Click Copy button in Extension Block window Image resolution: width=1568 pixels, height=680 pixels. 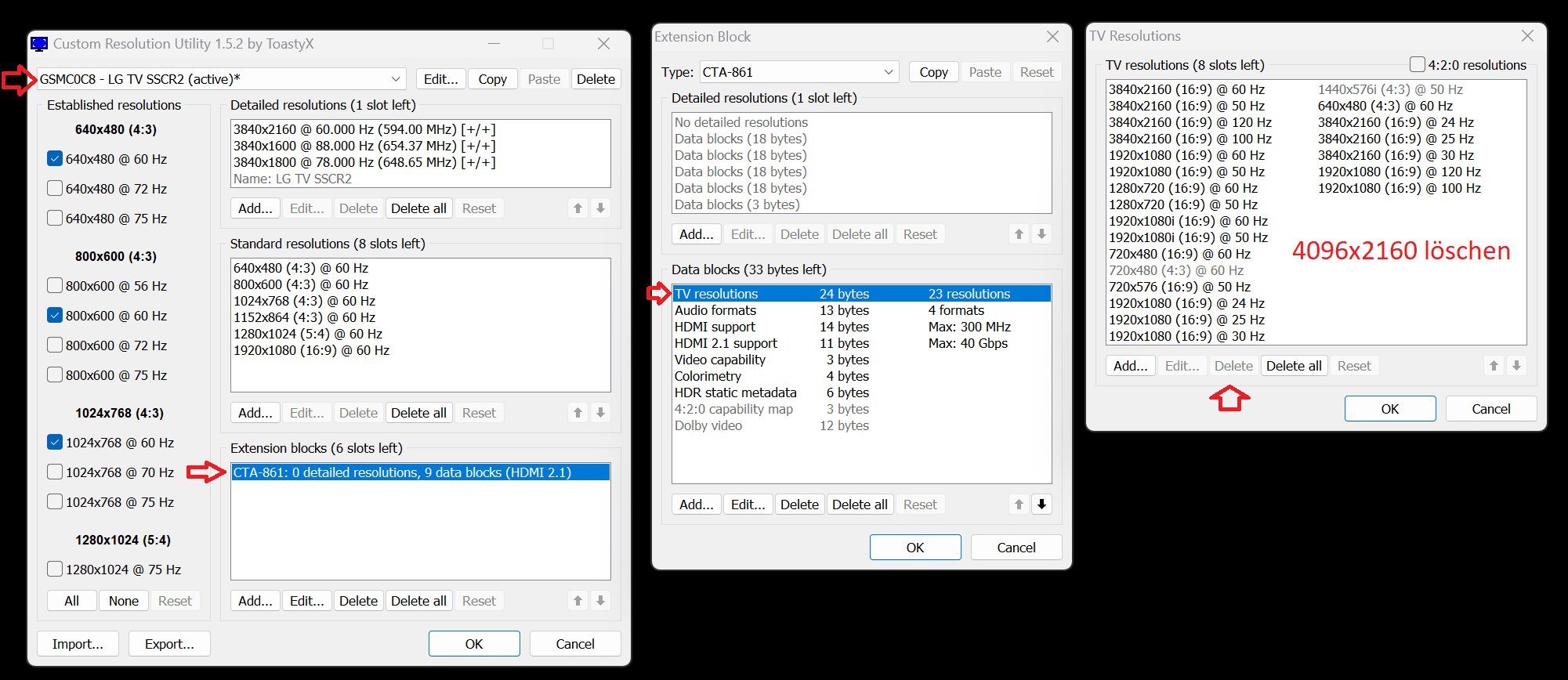(x=934, y=72)
